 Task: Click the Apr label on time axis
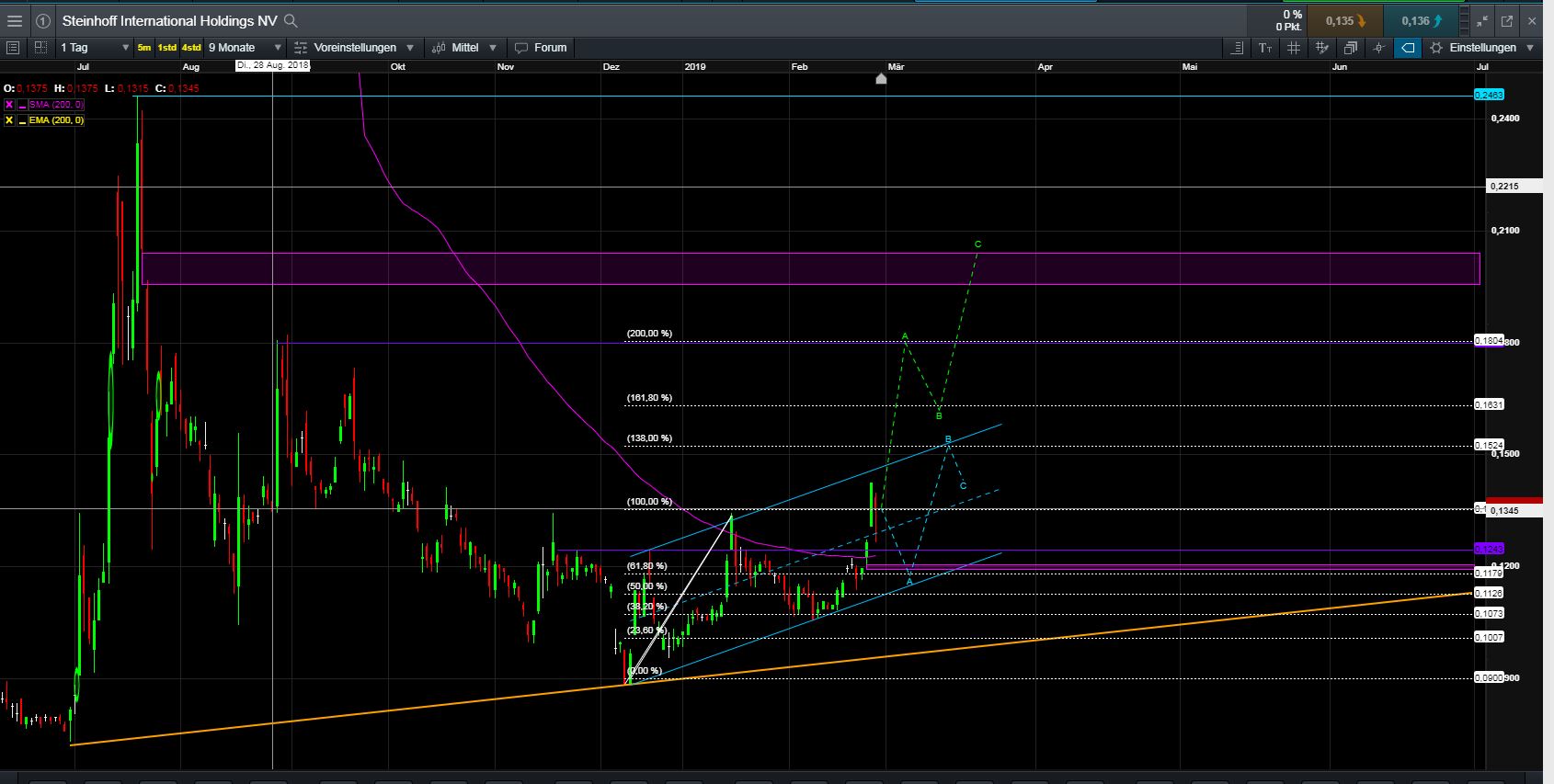point(1045,67)
